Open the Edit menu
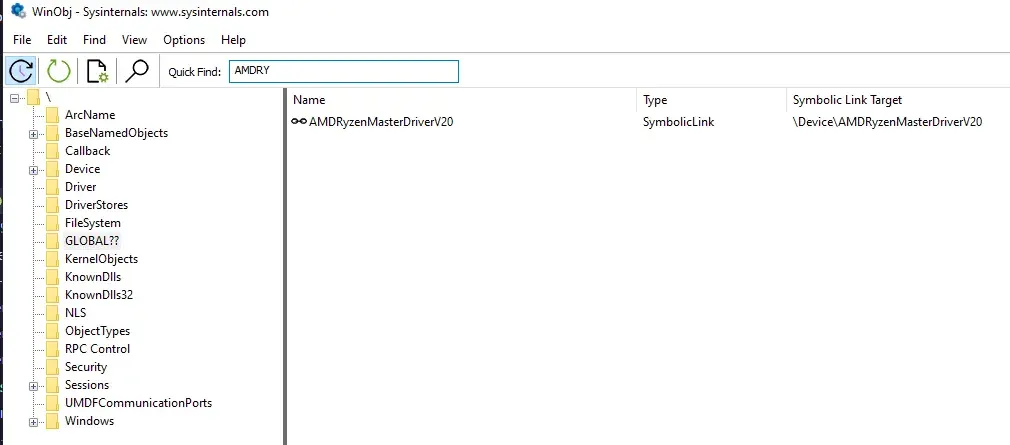 (x=57, y=40)
